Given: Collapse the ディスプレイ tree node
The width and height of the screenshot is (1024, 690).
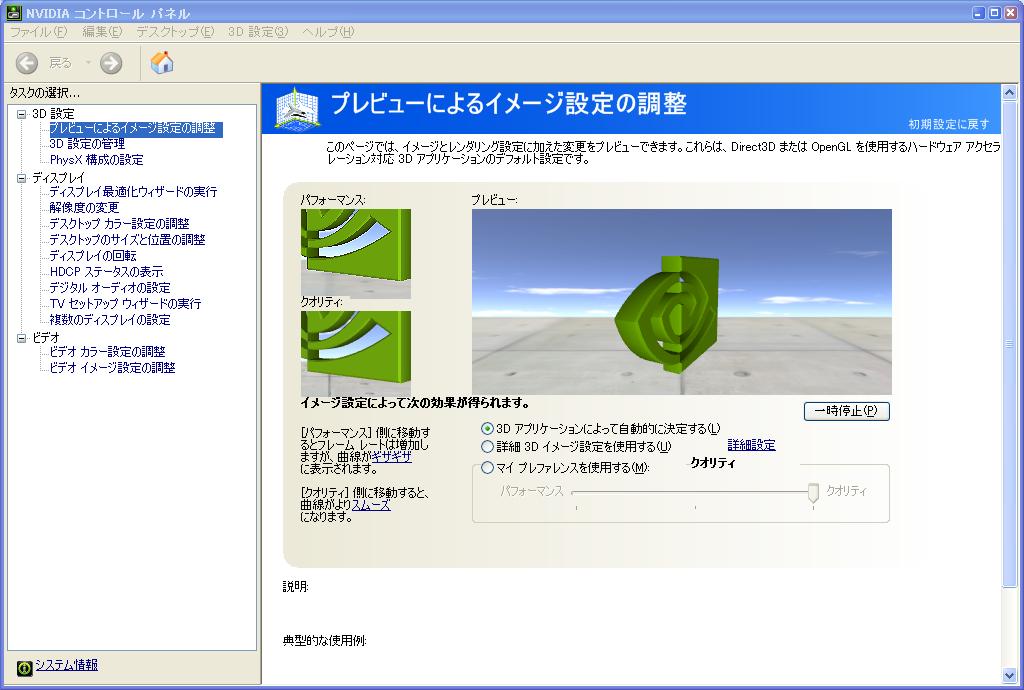Looking at the screenshot, I should (x=22, y=178).
